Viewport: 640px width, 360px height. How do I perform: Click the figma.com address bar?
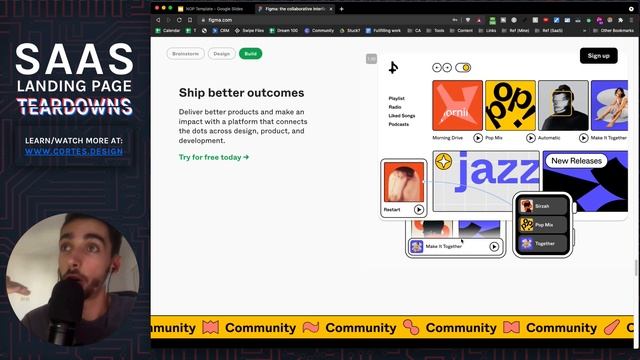[x=322, y=20]
